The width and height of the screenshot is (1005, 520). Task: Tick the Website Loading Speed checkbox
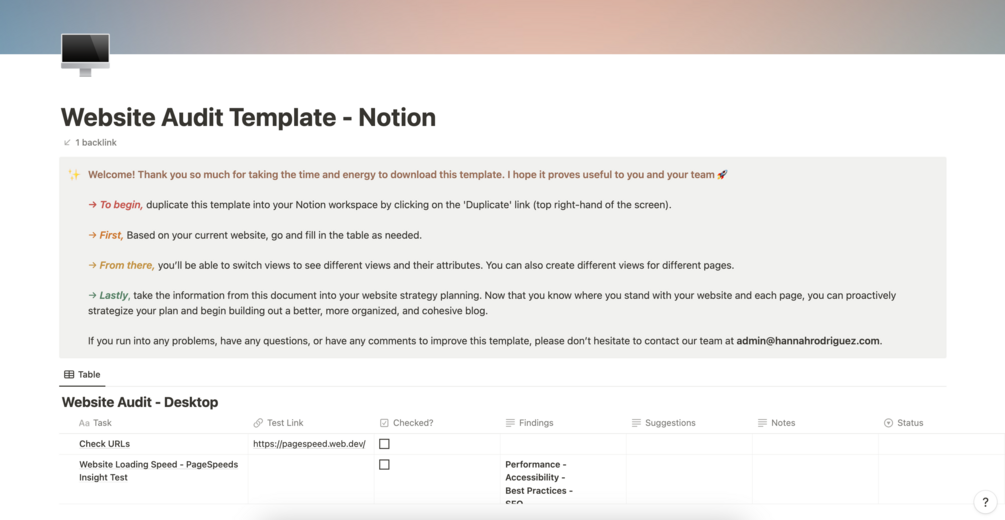tap(384, 465)
